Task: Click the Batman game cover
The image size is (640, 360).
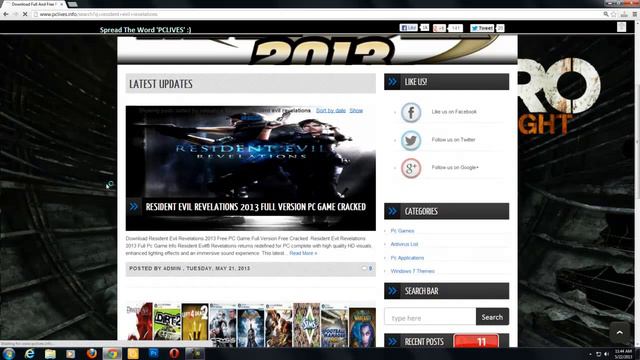Action: point(250,325)
